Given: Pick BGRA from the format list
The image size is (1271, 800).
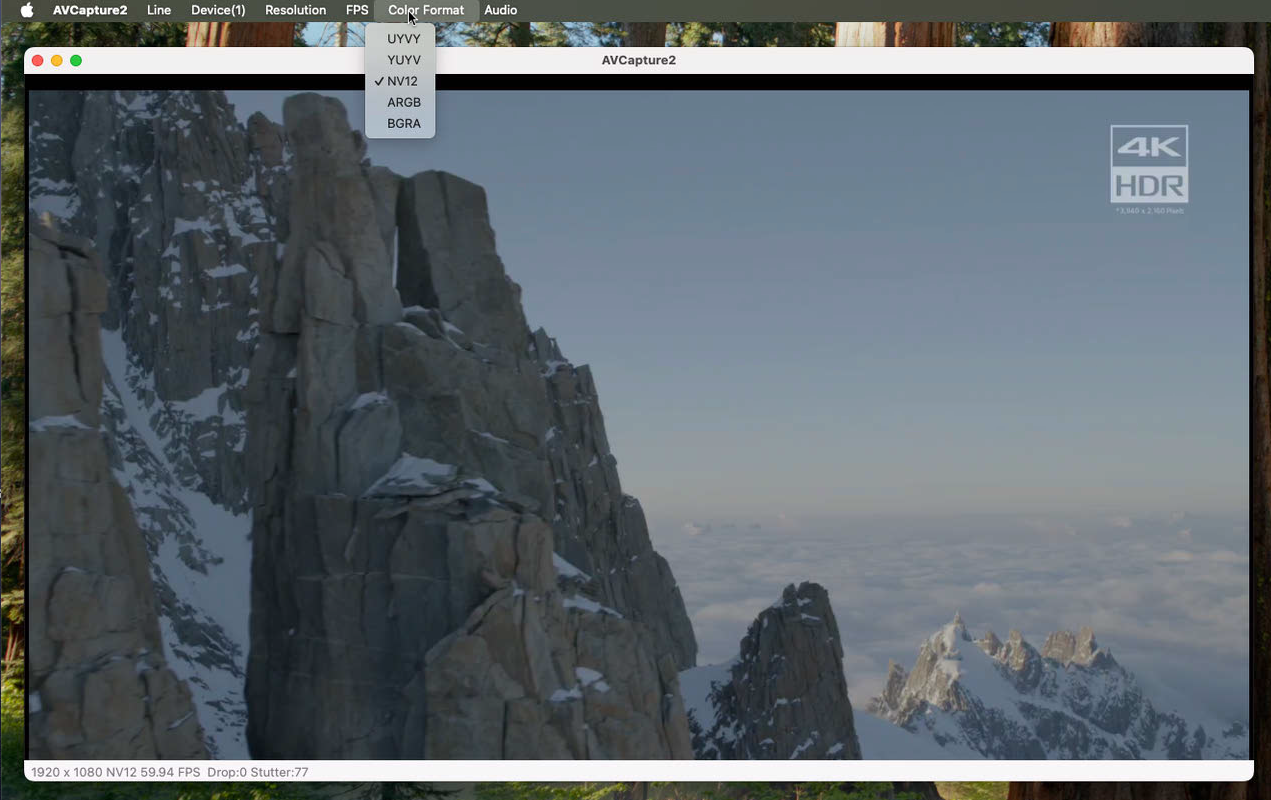Looking at the screenshot, I should (x=403, y=123).
